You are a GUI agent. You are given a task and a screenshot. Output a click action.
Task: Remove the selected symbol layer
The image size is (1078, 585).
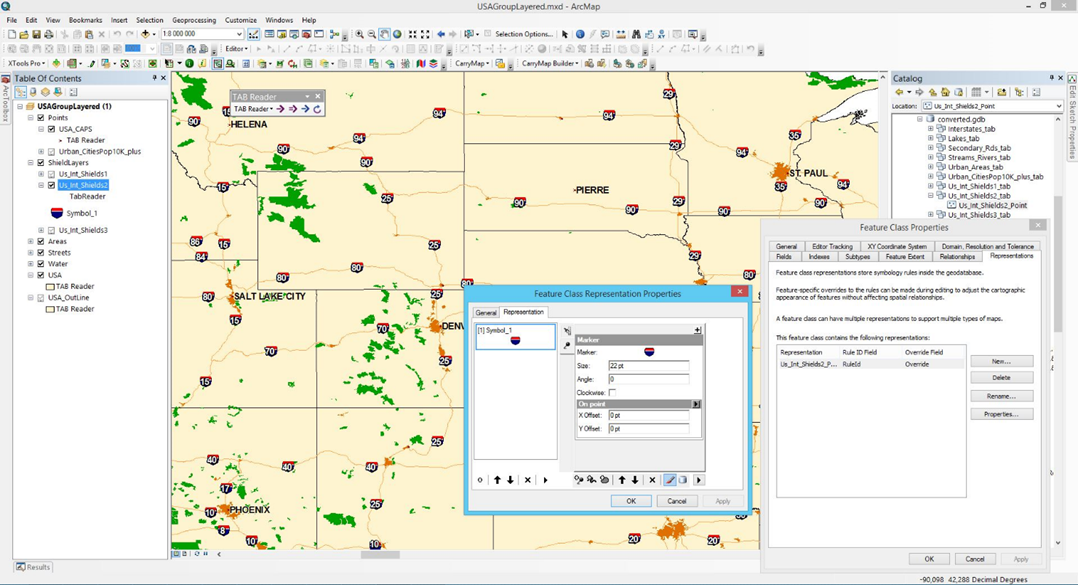tap(652, 480)
